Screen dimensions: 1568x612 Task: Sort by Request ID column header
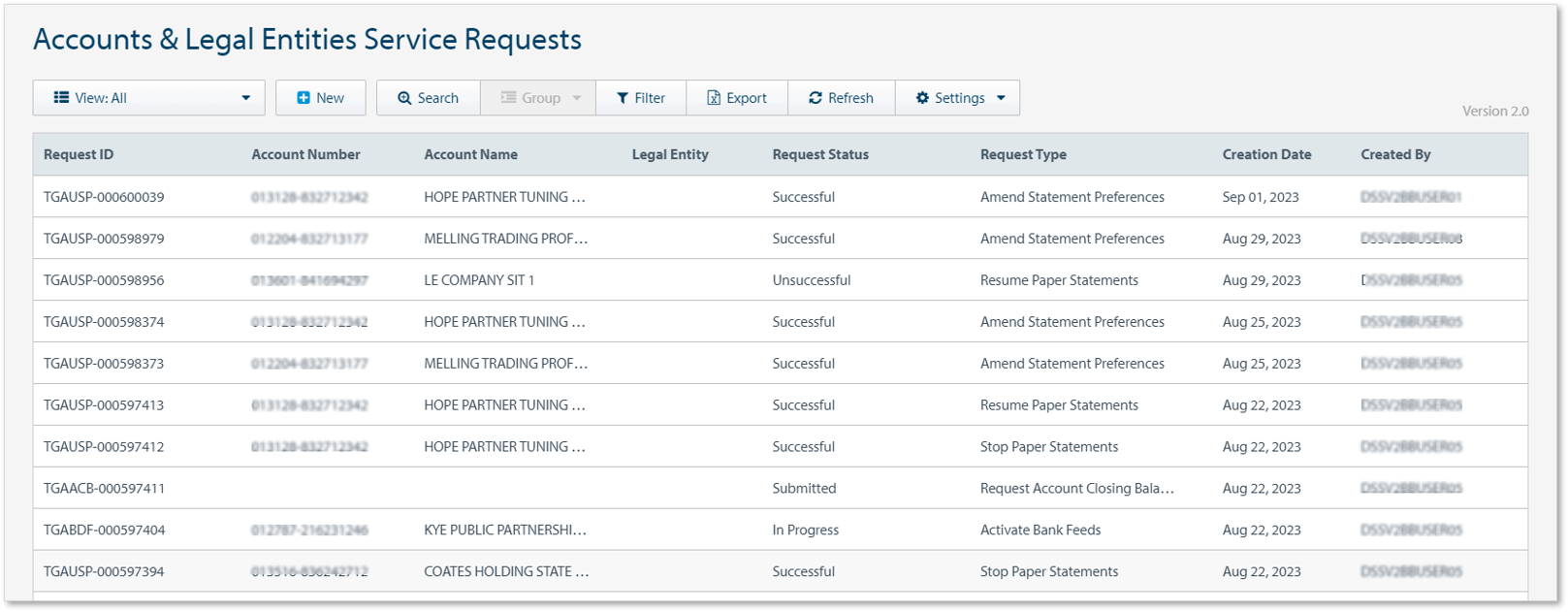(x=79, y=154)
